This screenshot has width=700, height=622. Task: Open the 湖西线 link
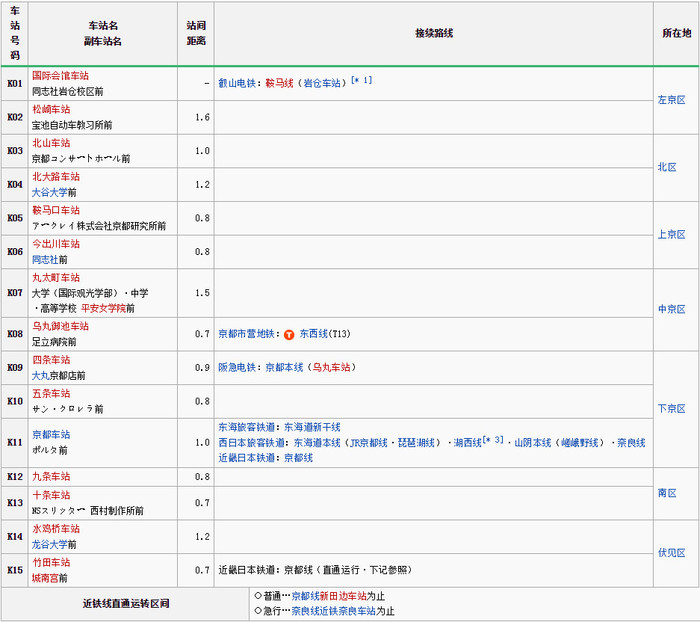[467, 443]
